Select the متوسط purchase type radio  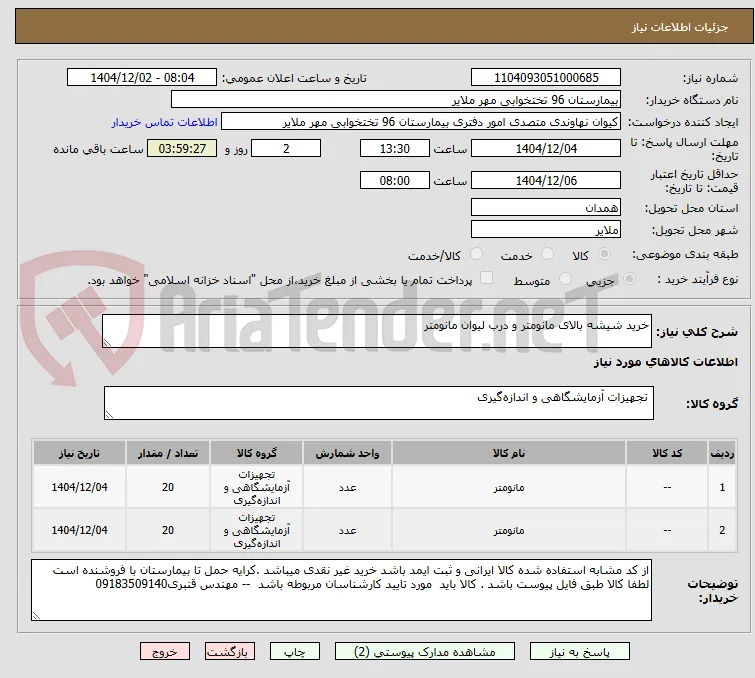[565, 279]
